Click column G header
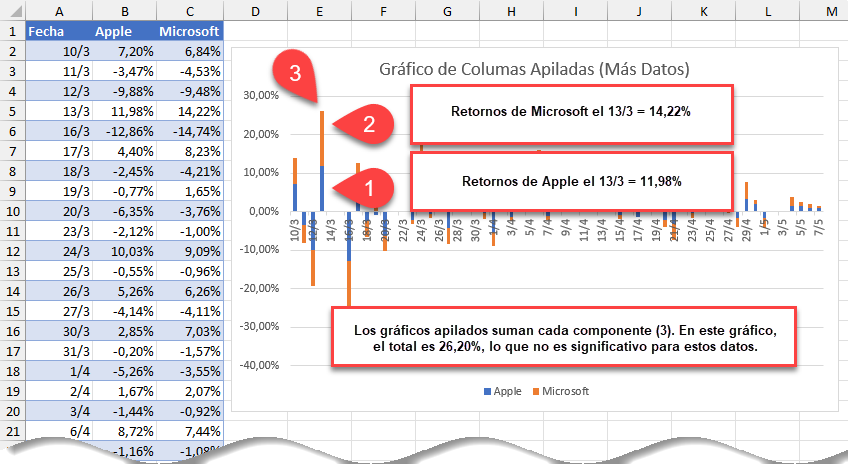Image resolution: width=848 pixels, height=464 pixels. 447,11
